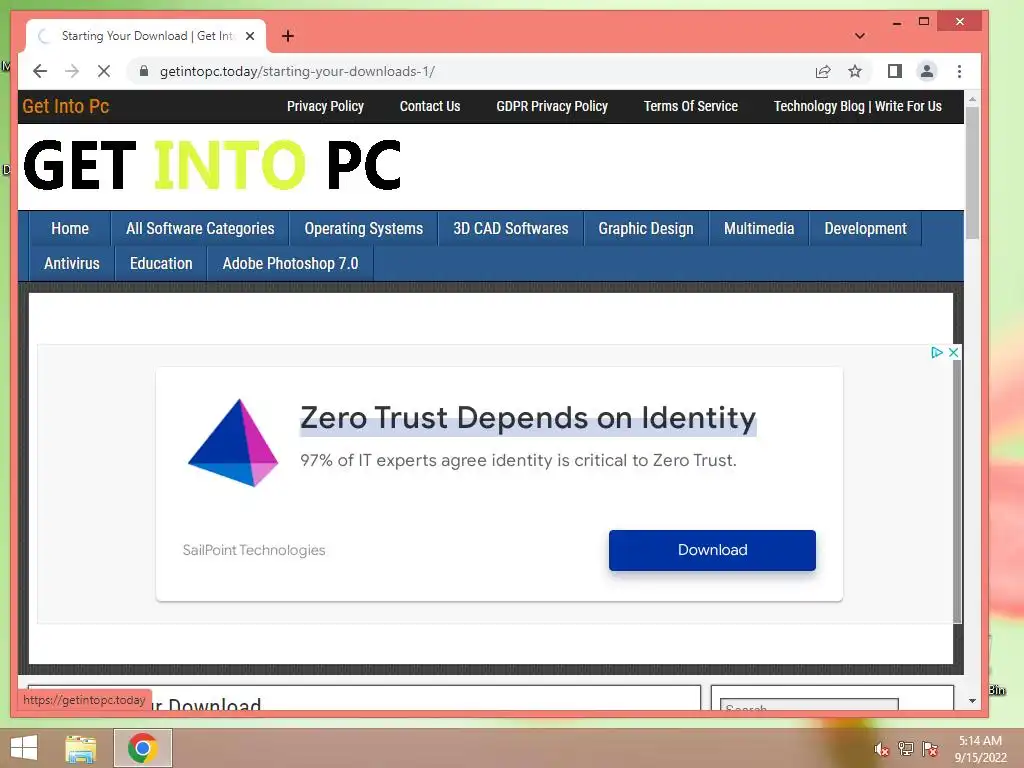Viewport: 1024px width, 768px height.
Task: Open the Multimedia menu
Action: click(759, 229)
